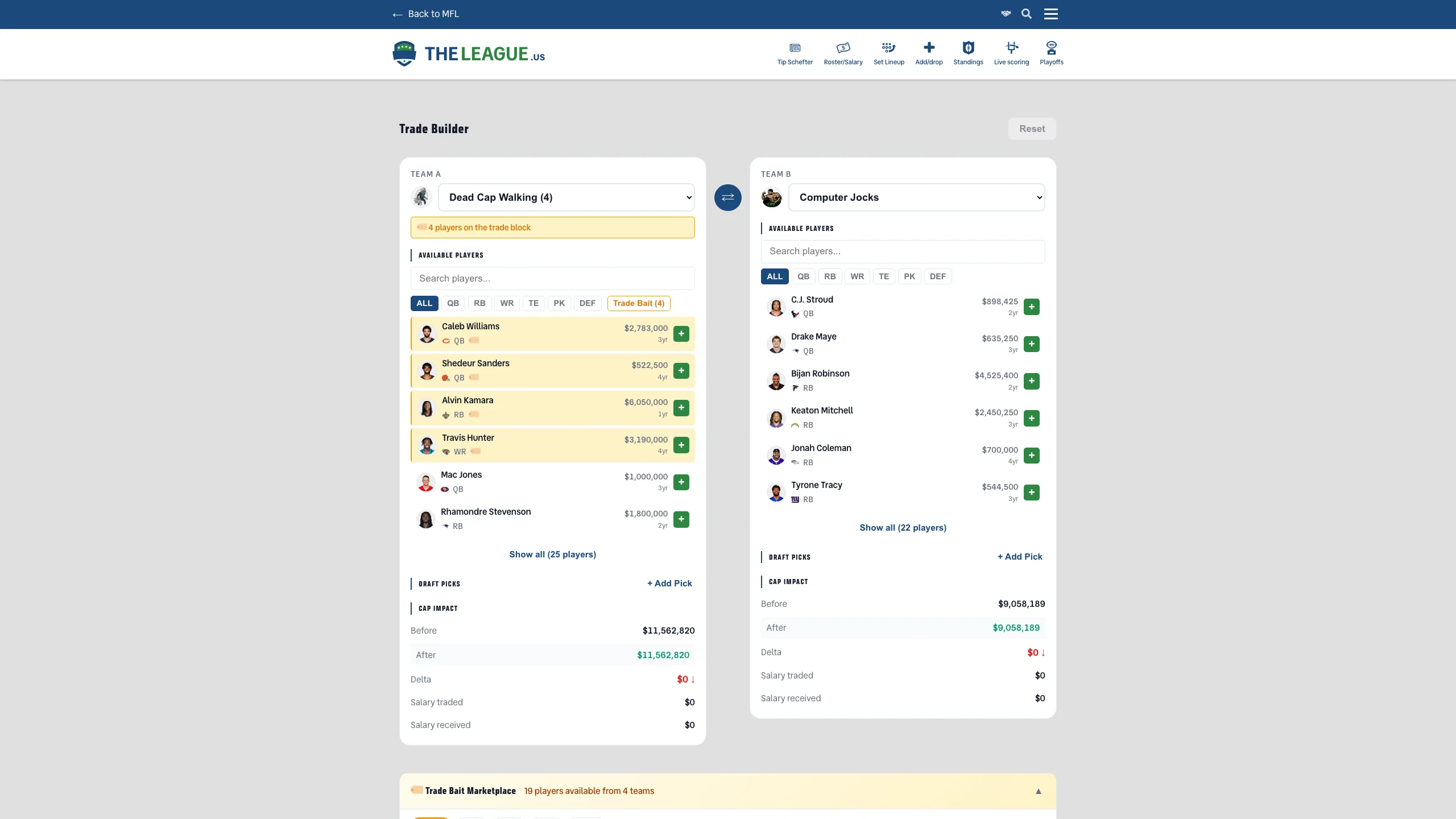Swap teams with the round arrows button

pos(727,197)
